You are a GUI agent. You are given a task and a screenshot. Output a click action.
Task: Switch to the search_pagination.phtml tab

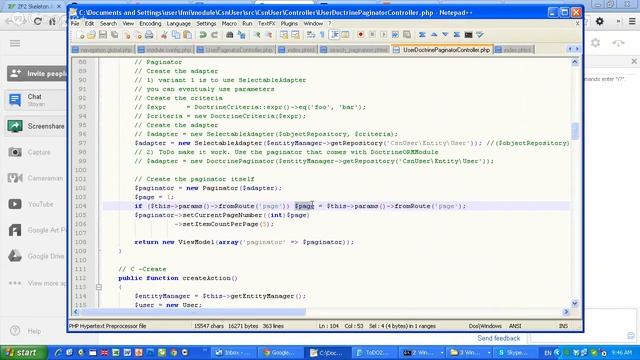pyautogui.click(x=354, y=50)
